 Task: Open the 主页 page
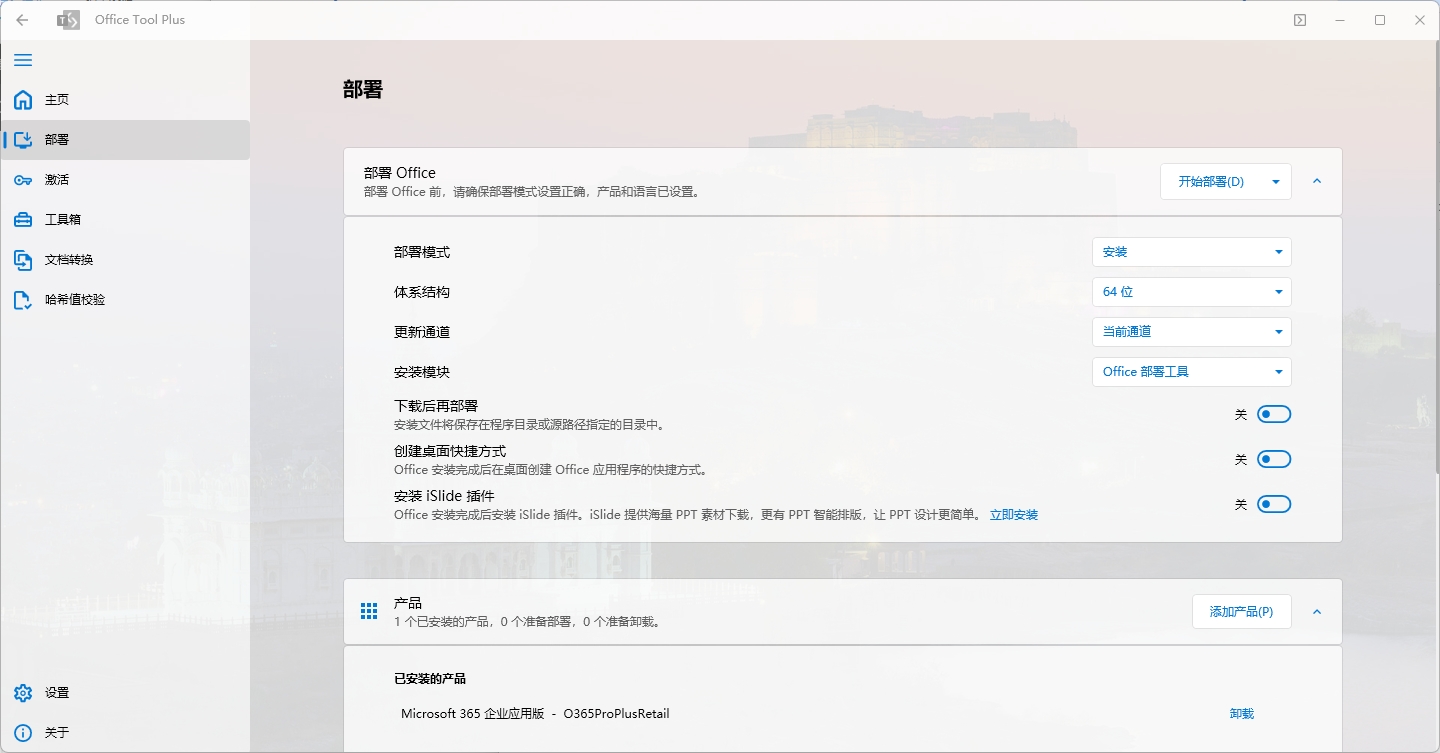tap(125, 100)
